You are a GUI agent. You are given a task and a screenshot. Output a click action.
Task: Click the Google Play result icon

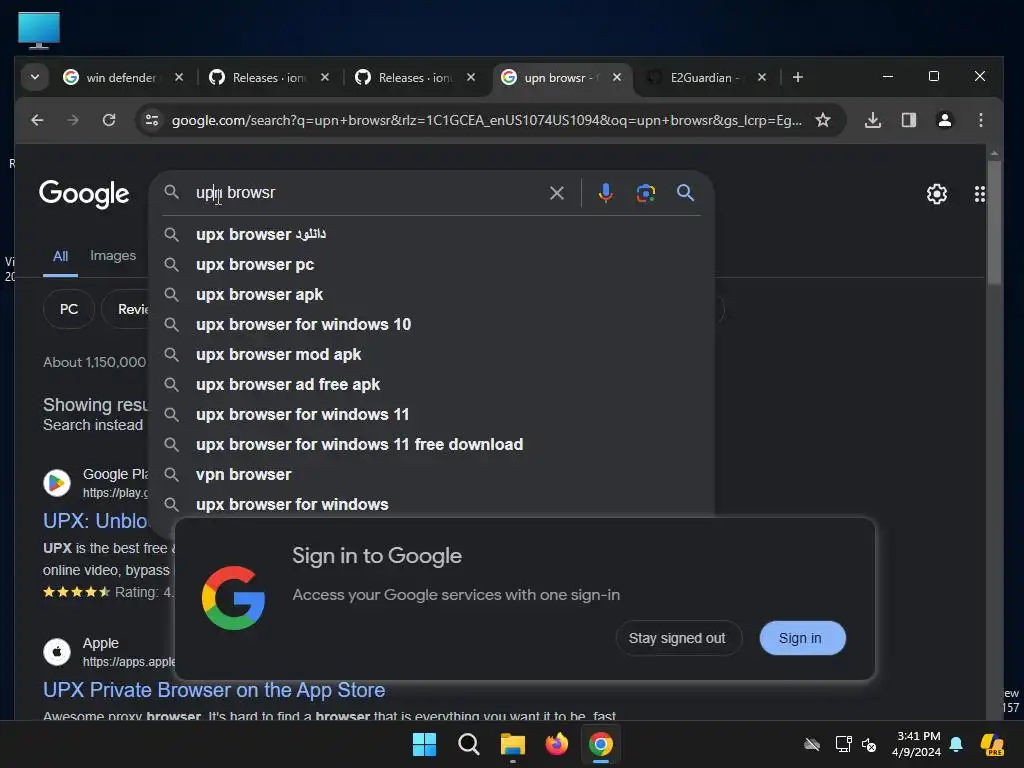[57, 483]
